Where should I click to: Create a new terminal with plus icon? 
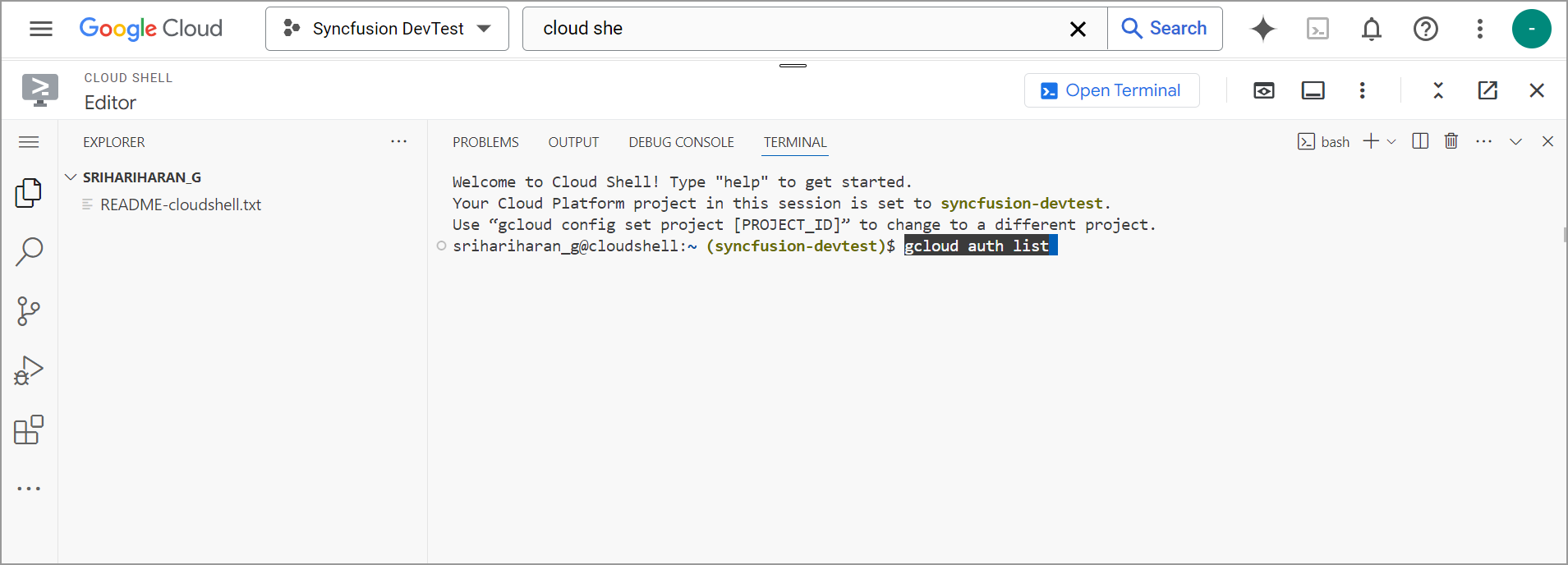1371,141
